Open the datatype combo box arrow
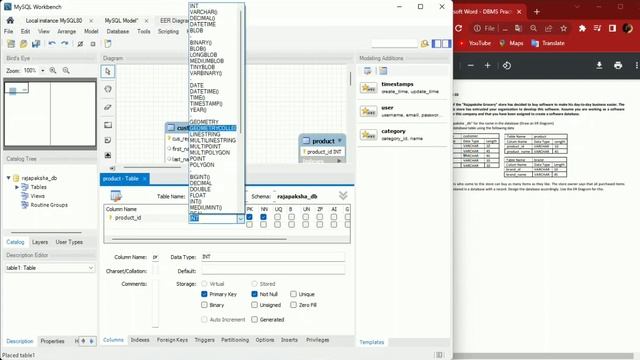This screenshot has height=360, width=640. [x=240, y=219]
